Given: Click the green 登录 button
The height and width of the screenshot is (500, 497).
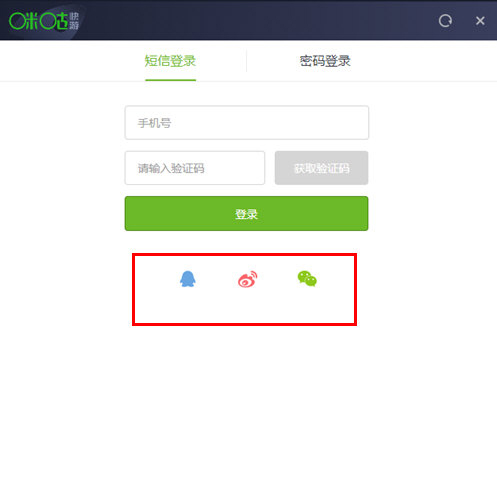Looking at the screenshot, I should click(247, 213).
